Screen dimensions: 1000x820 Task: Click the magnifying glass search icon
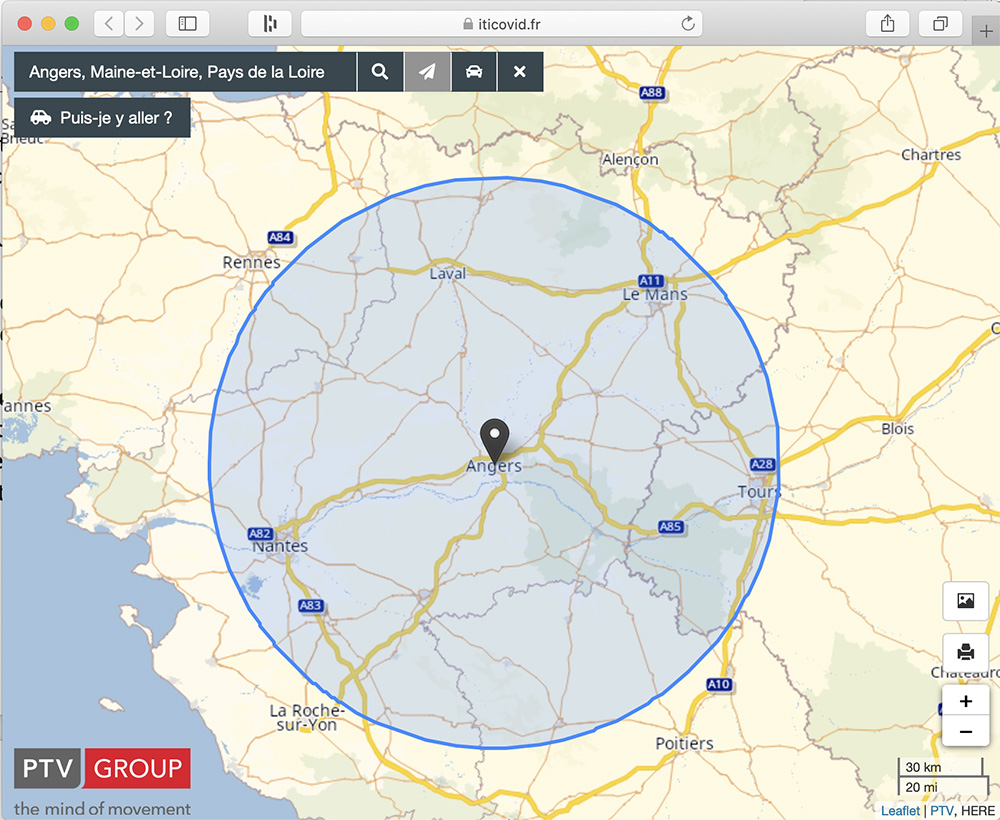[x=380, y=72]
